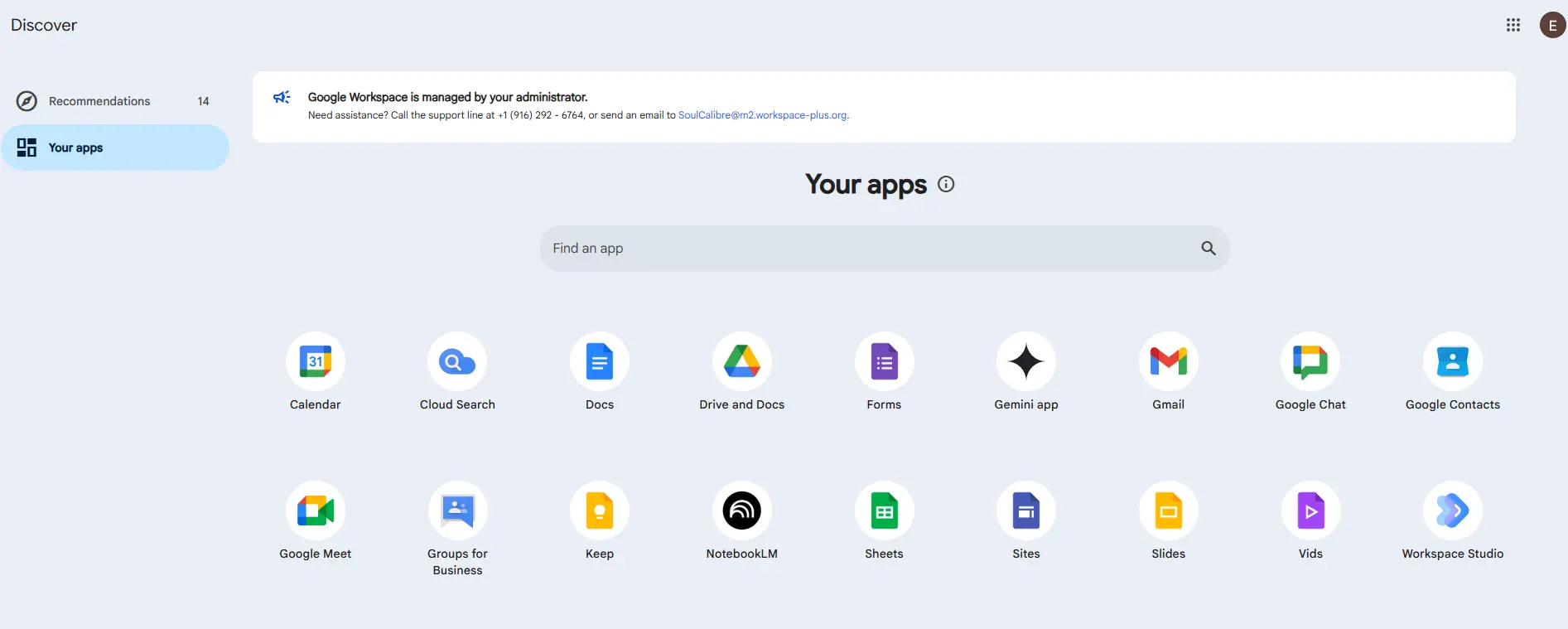The height and width of the screenshot is (629, 1568).
Task: Click the managed by administrator notice text
Action: click(447, 97)
